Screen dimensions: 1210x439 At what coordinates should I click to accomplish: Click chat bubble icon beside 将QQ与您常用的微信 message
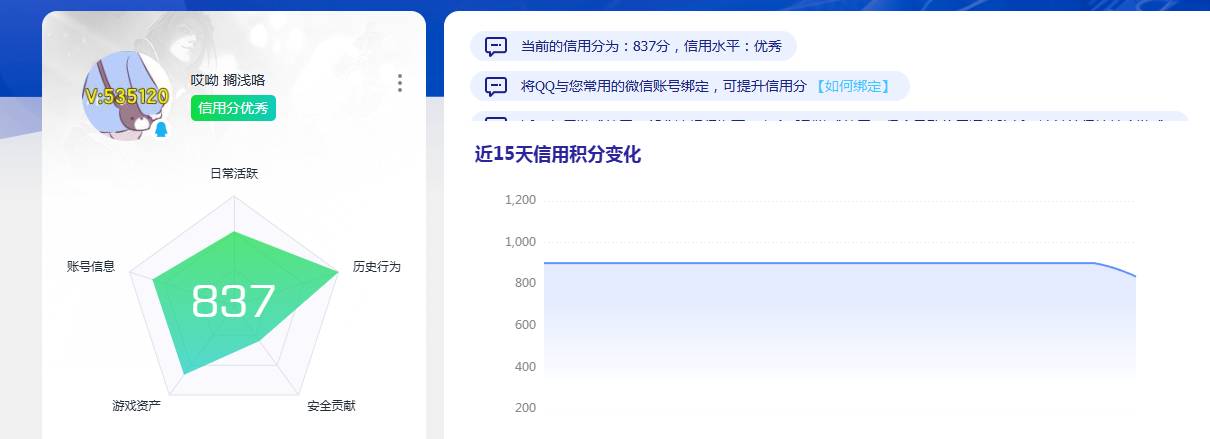click(496, 86)
